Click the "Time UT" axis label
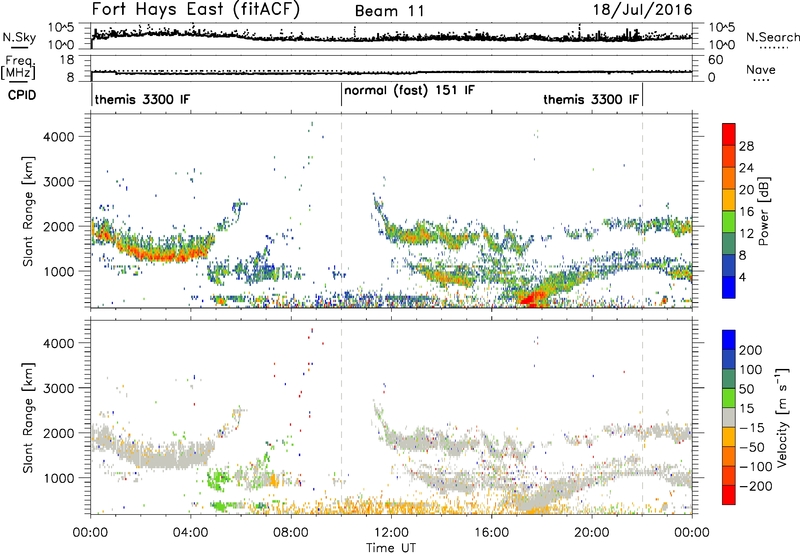The width and height of the screenshot is (800, 554). pyautogui.click(x=391, y=548)
